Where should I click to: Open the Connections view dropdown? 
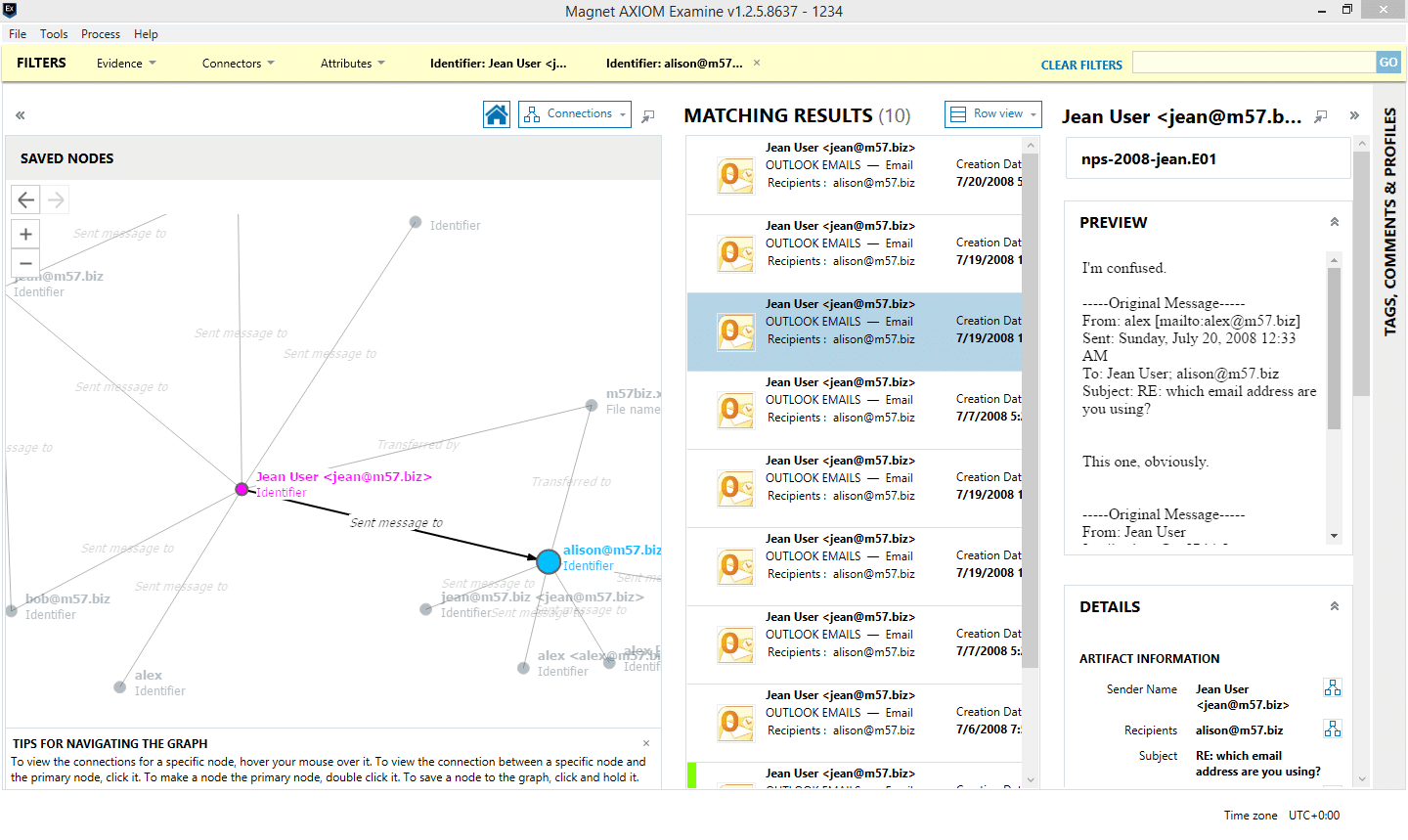575,114
